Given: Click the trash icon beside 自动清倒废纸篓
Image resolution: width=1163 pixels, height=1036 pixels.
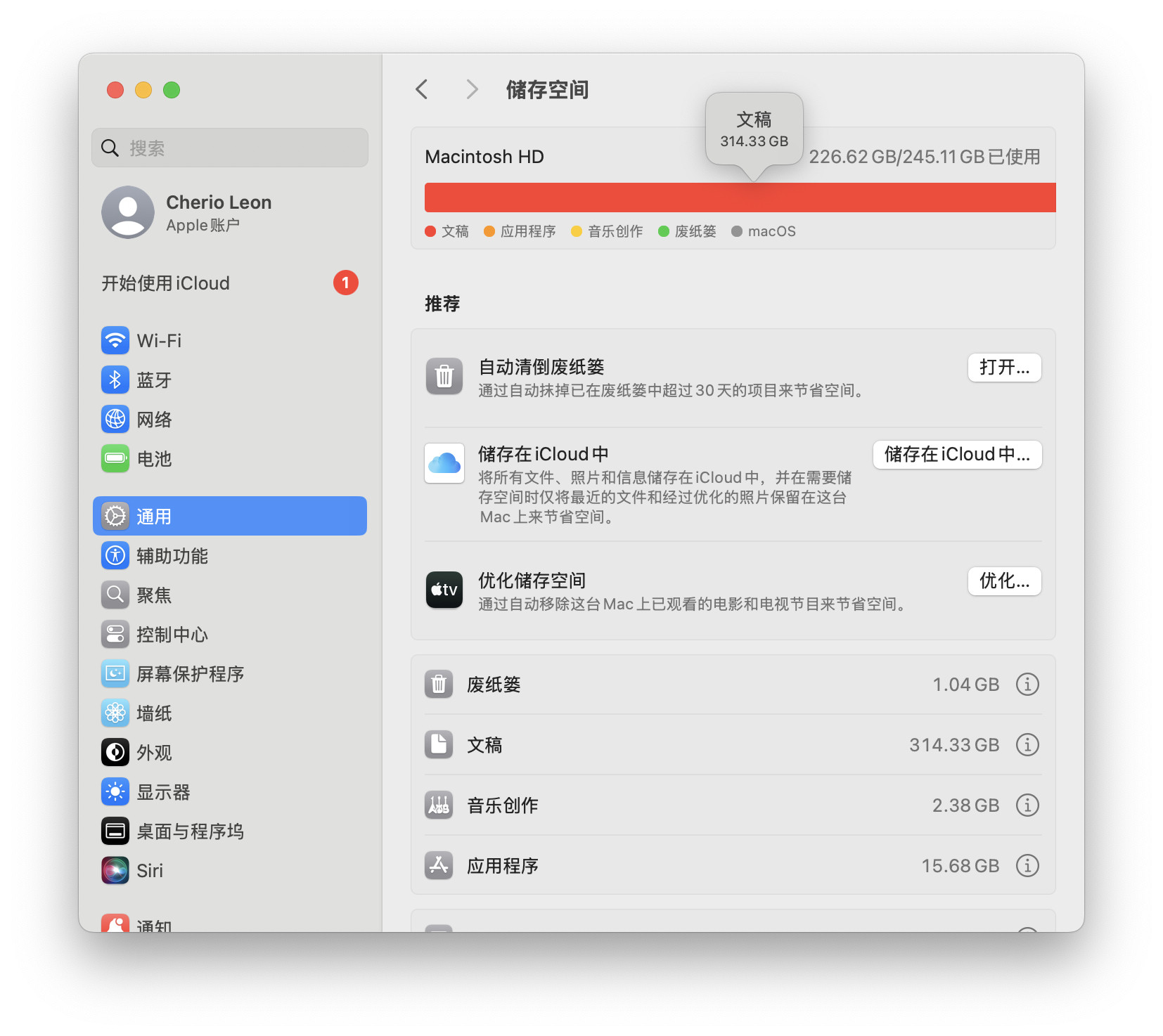Looking at the screenshot, I should pos(444,377).
